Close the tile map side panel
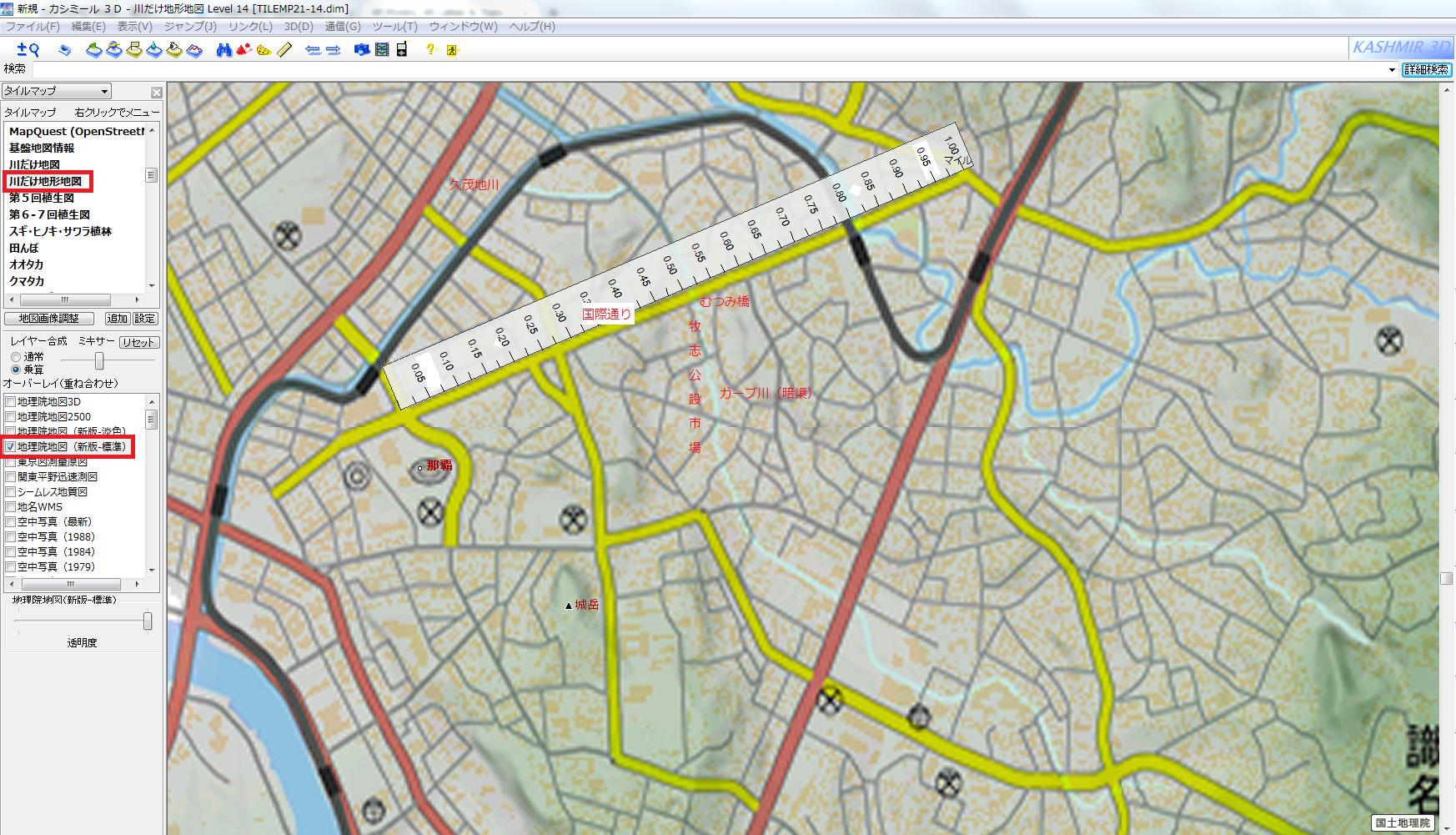 pos(156,92)
